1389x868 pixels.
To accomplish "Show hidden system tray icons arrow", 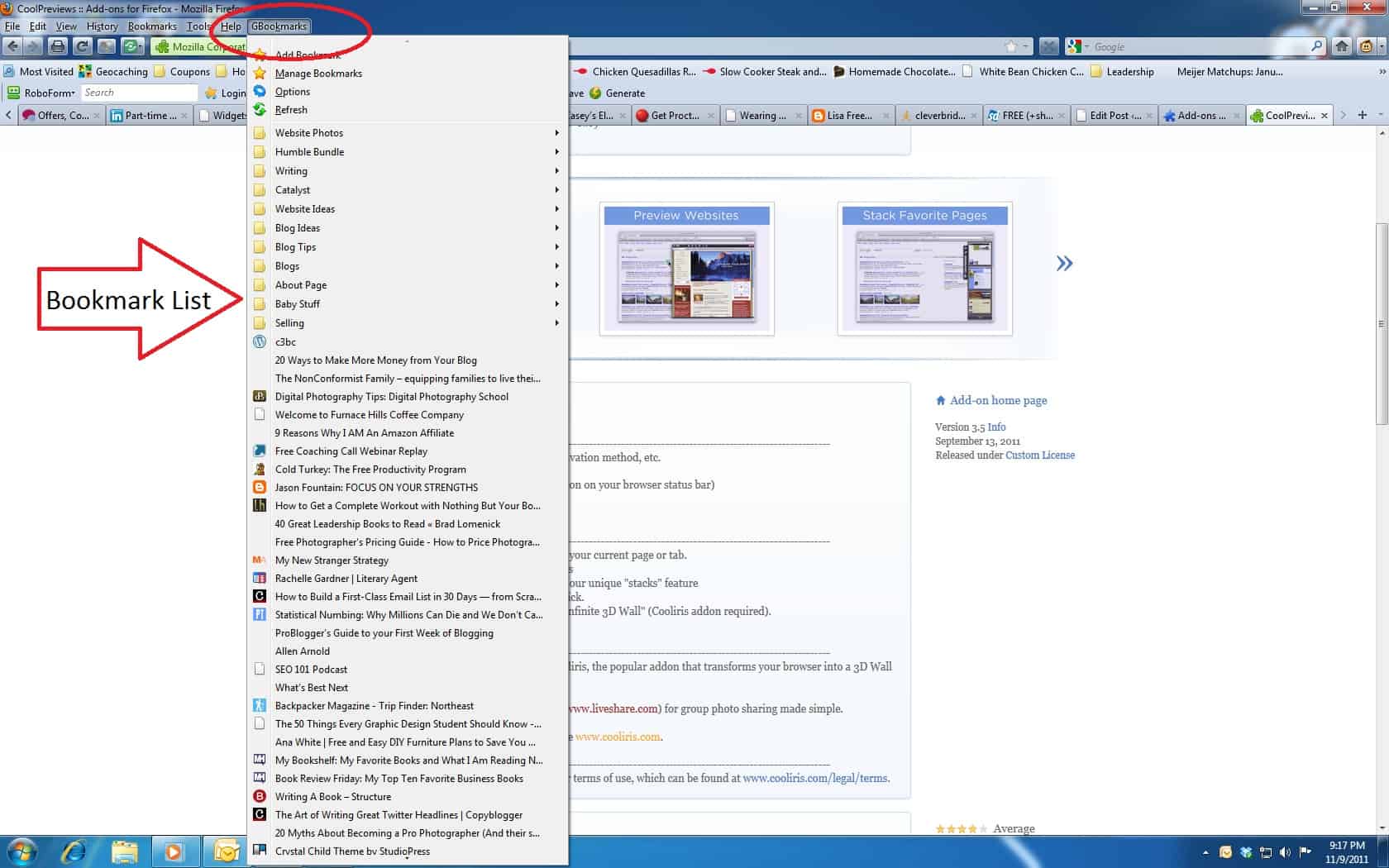I will (x=1205, y=852).
